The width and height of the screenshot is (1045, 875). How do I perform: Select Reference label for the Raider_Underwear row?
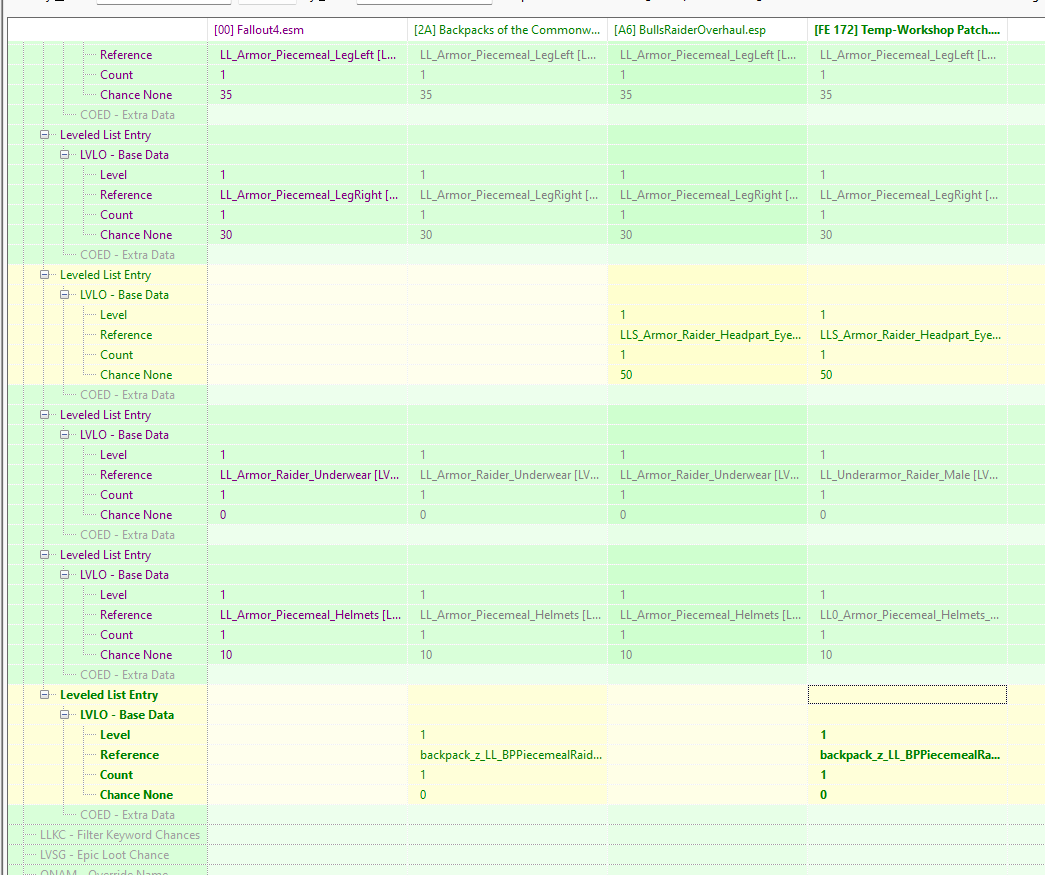[x=126, y=474]
